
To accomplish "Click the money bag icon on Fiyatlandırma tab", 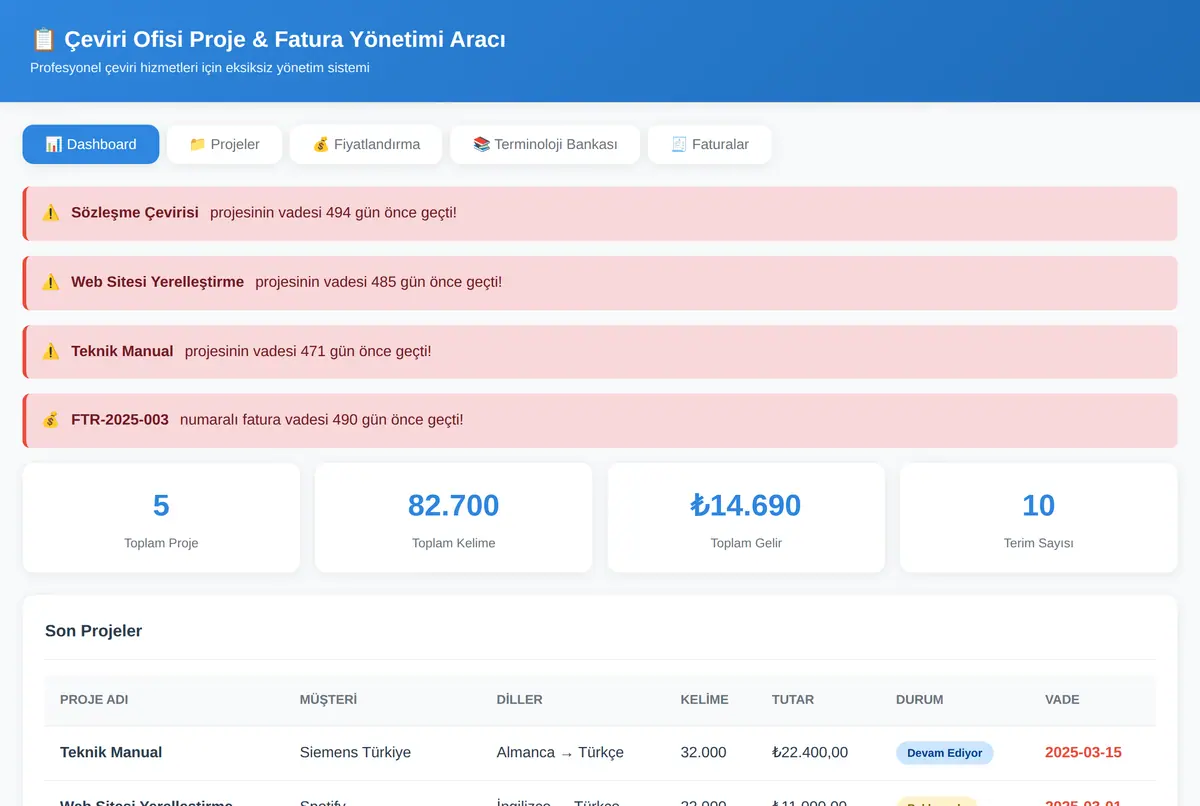I will pos(321,144).
